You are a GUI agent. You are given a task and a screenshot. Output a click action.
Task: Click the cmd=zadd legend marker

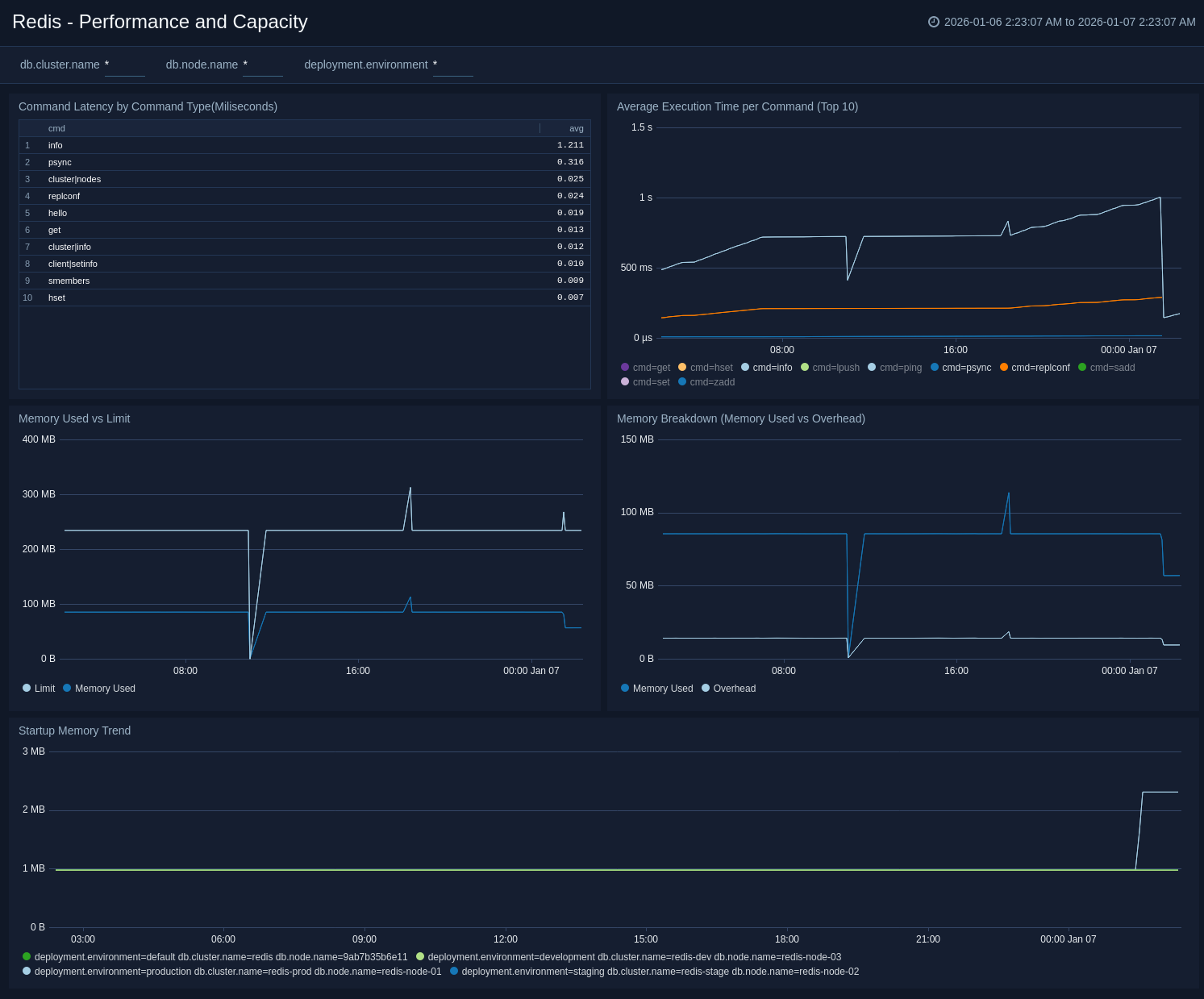coord(682,381)
